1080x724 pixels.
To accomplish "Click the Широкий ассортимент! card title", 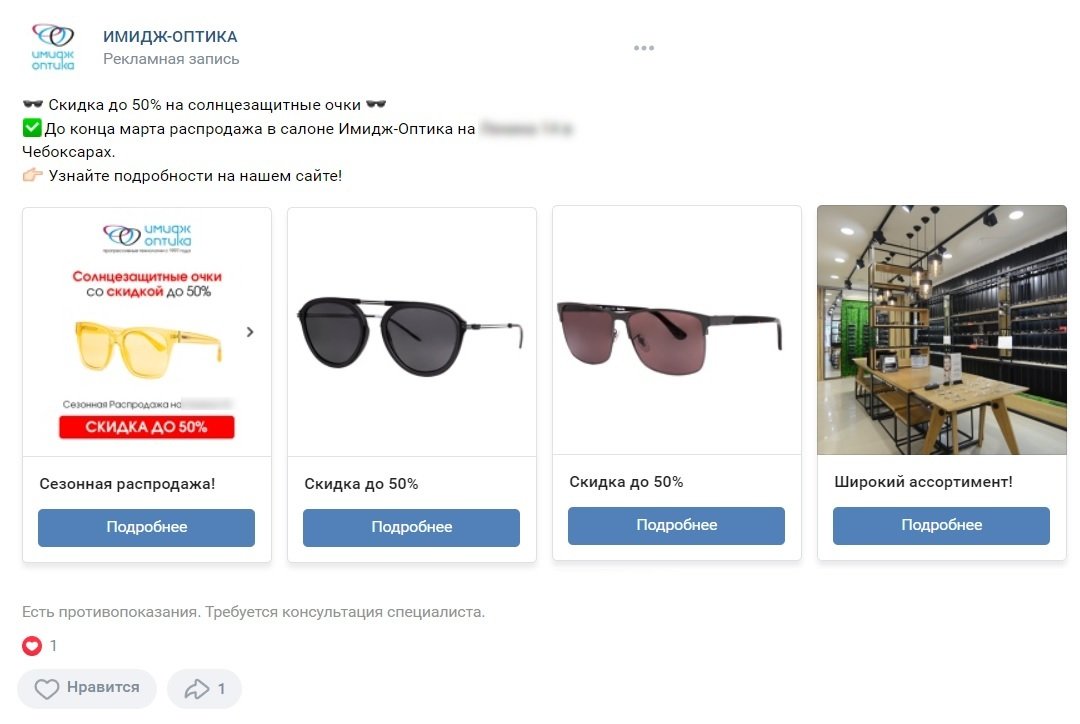I will pos(923,482).
